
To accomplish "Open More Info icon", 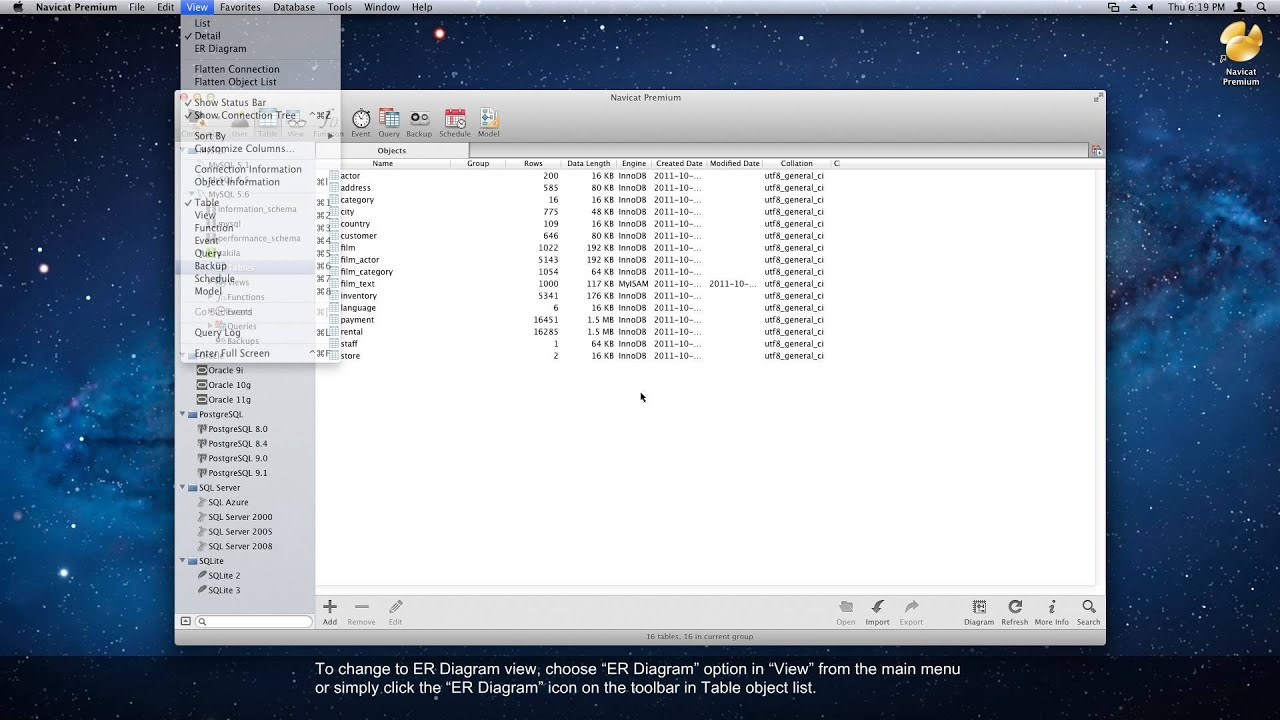I will pos(1051,607).
